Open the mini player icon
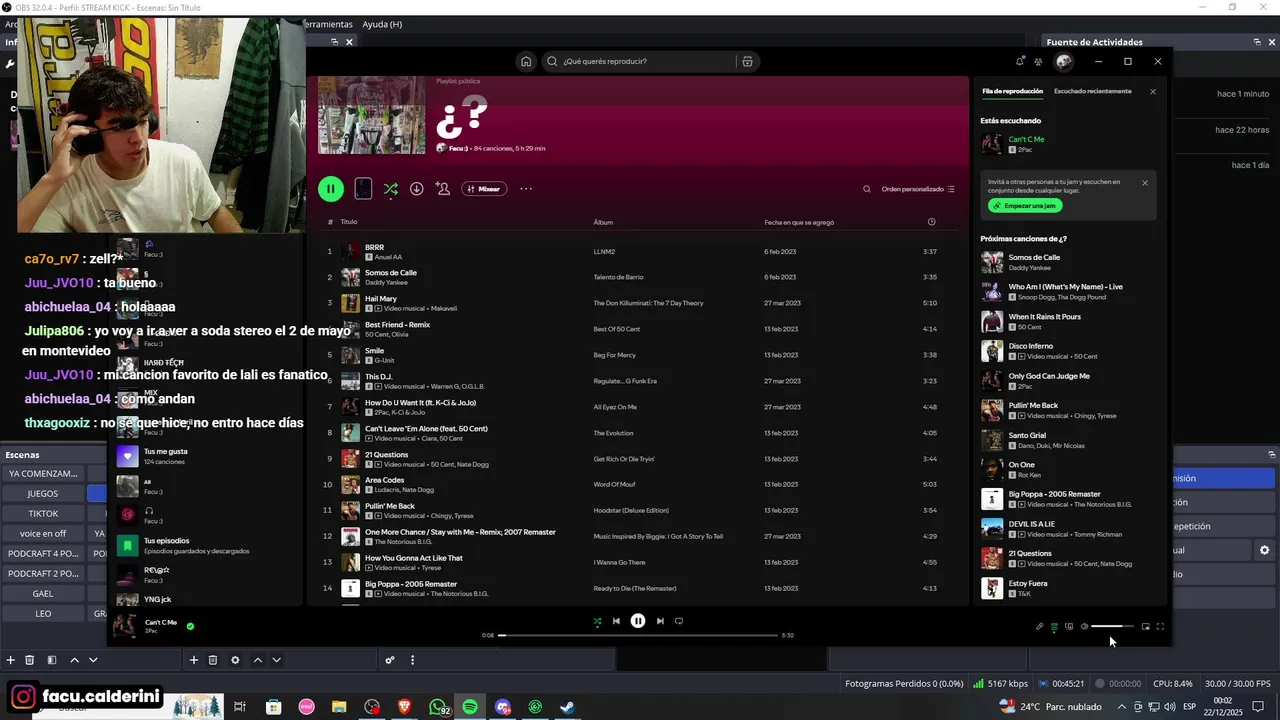Image resolution: width=1280 pixels, height=720 pixels. 1145,627
